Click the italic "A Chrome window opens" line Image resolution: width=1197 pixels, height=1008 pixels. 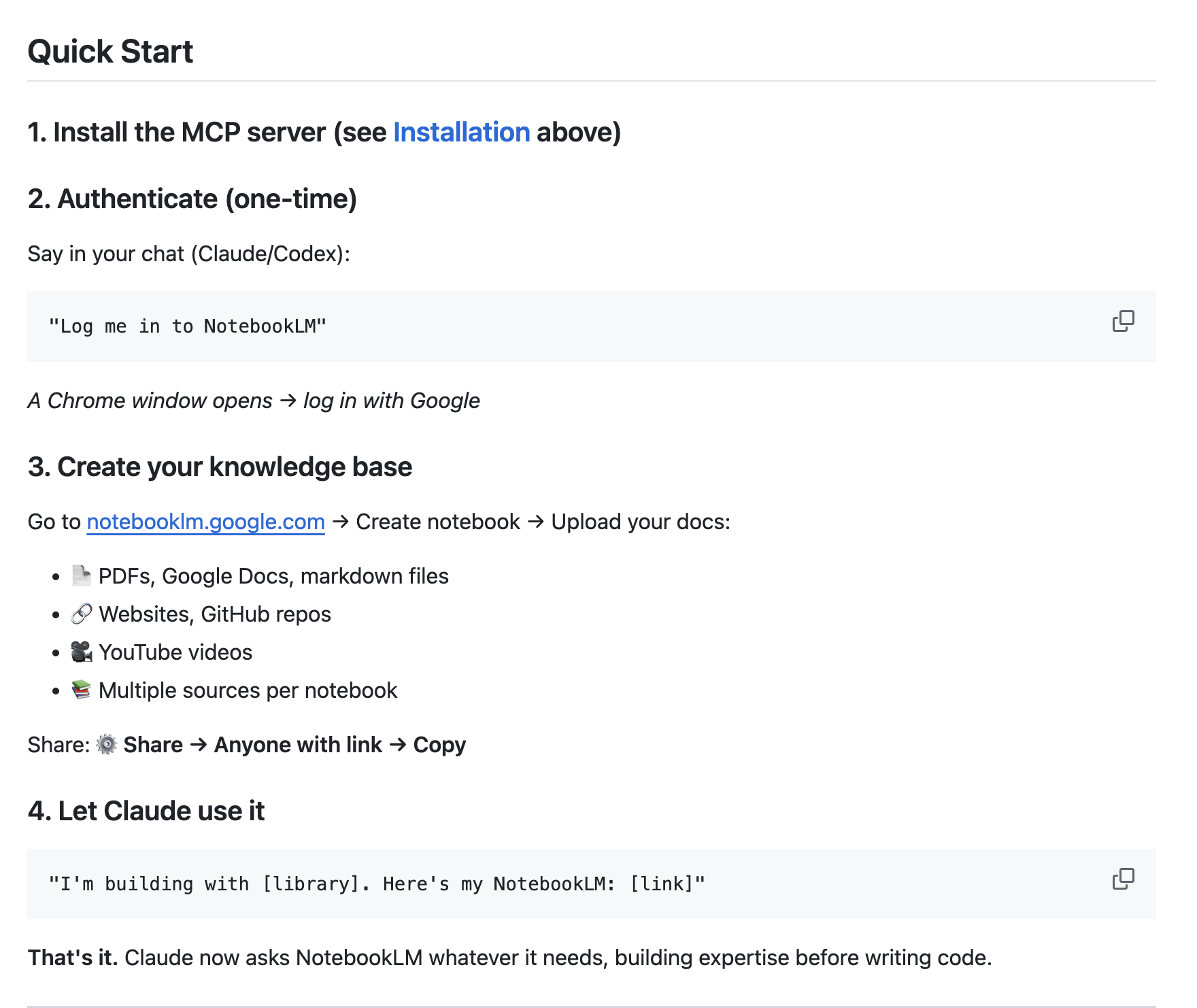coord(254,401)
